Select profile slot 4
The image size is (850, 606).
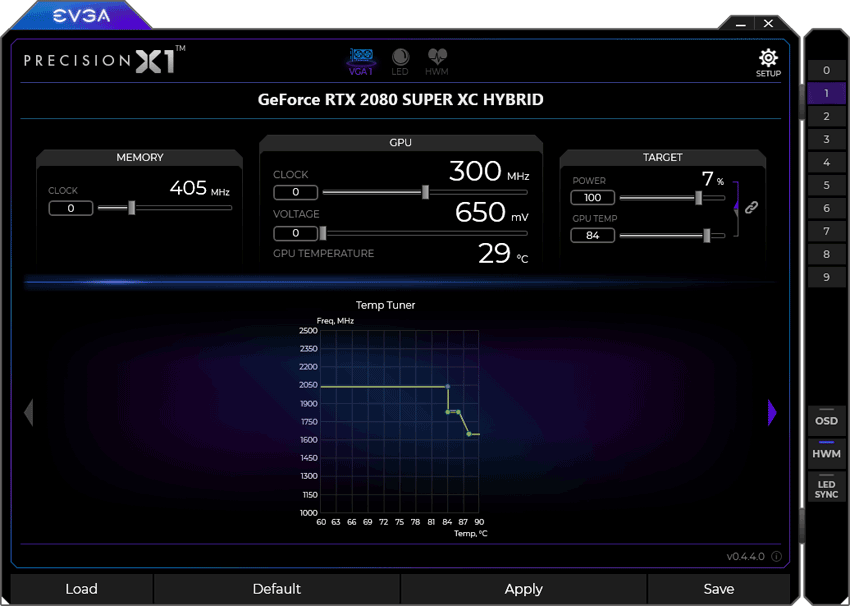point(826,162)
